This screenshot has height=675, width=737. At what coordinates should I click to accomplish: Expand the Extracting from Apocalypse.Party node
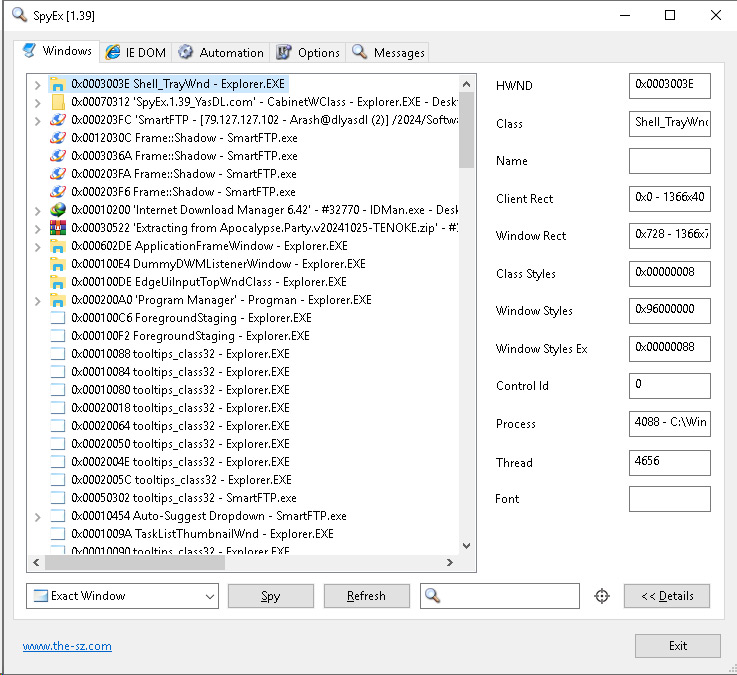coord(38,229)
